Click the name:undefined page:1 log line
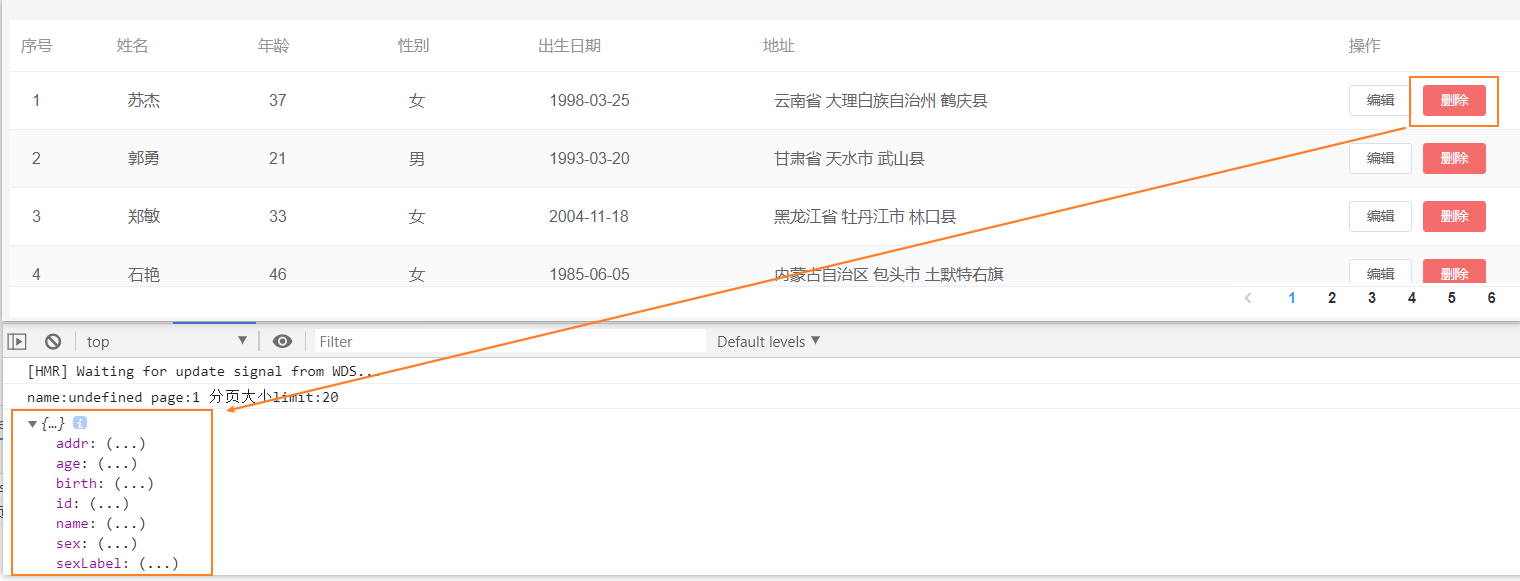 (x=183, y=397)
